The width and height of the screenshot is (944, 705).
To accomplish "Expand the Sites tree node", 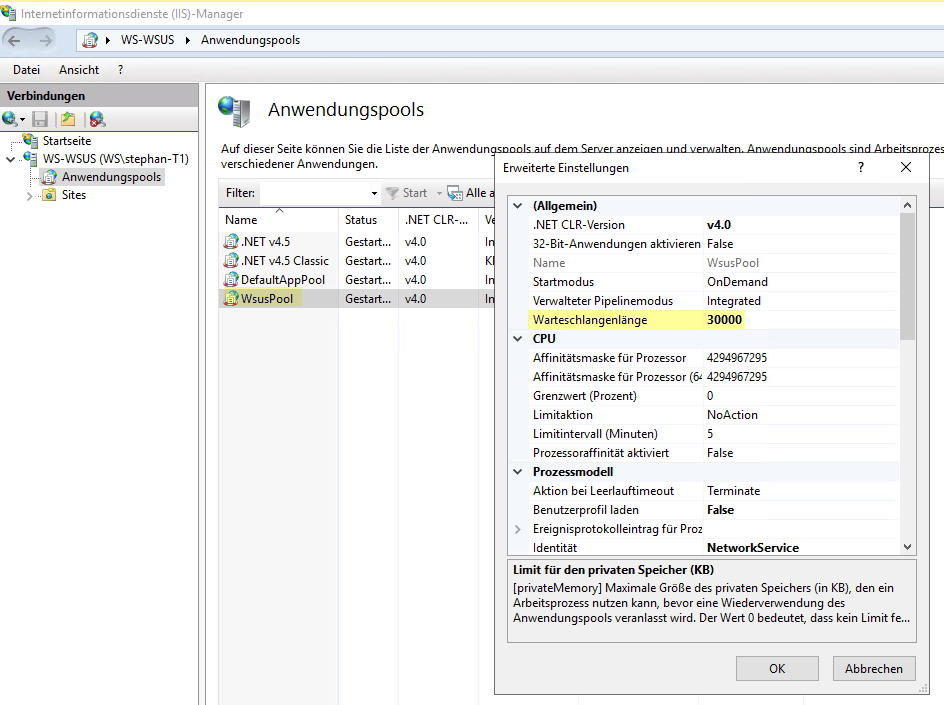I will pos(29,196).
